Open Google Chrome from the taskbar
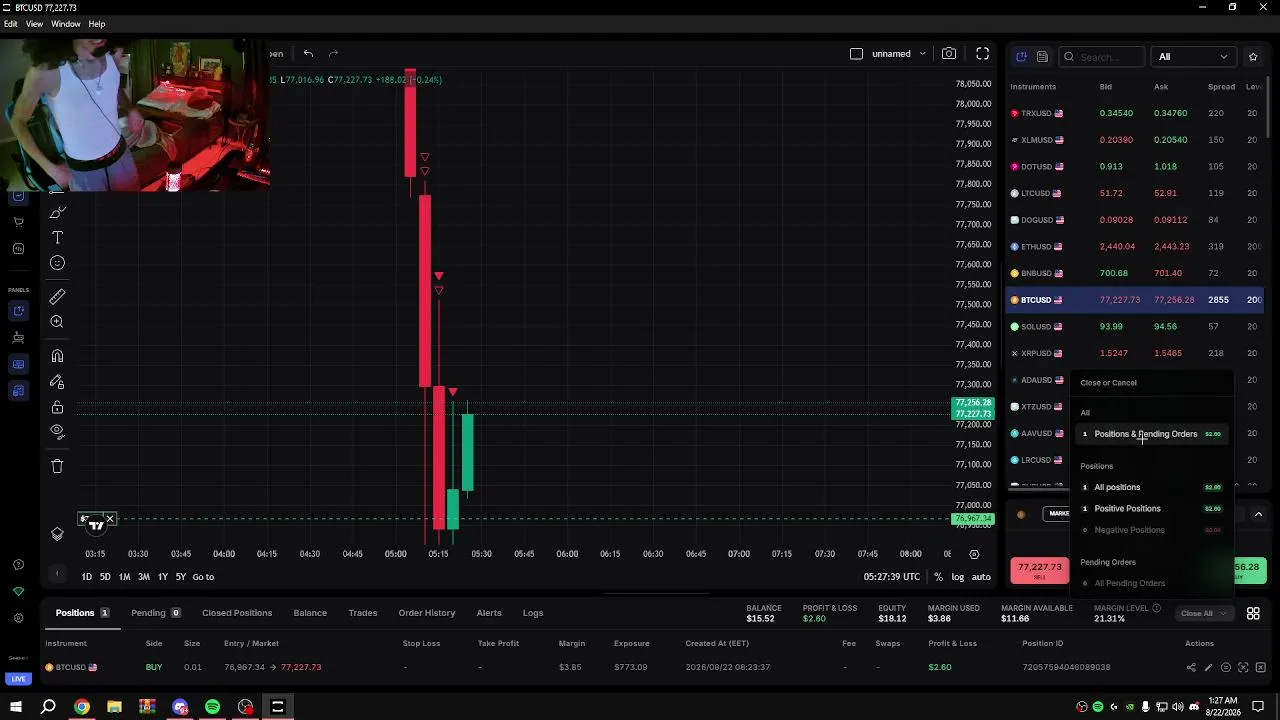 (82, 707)
